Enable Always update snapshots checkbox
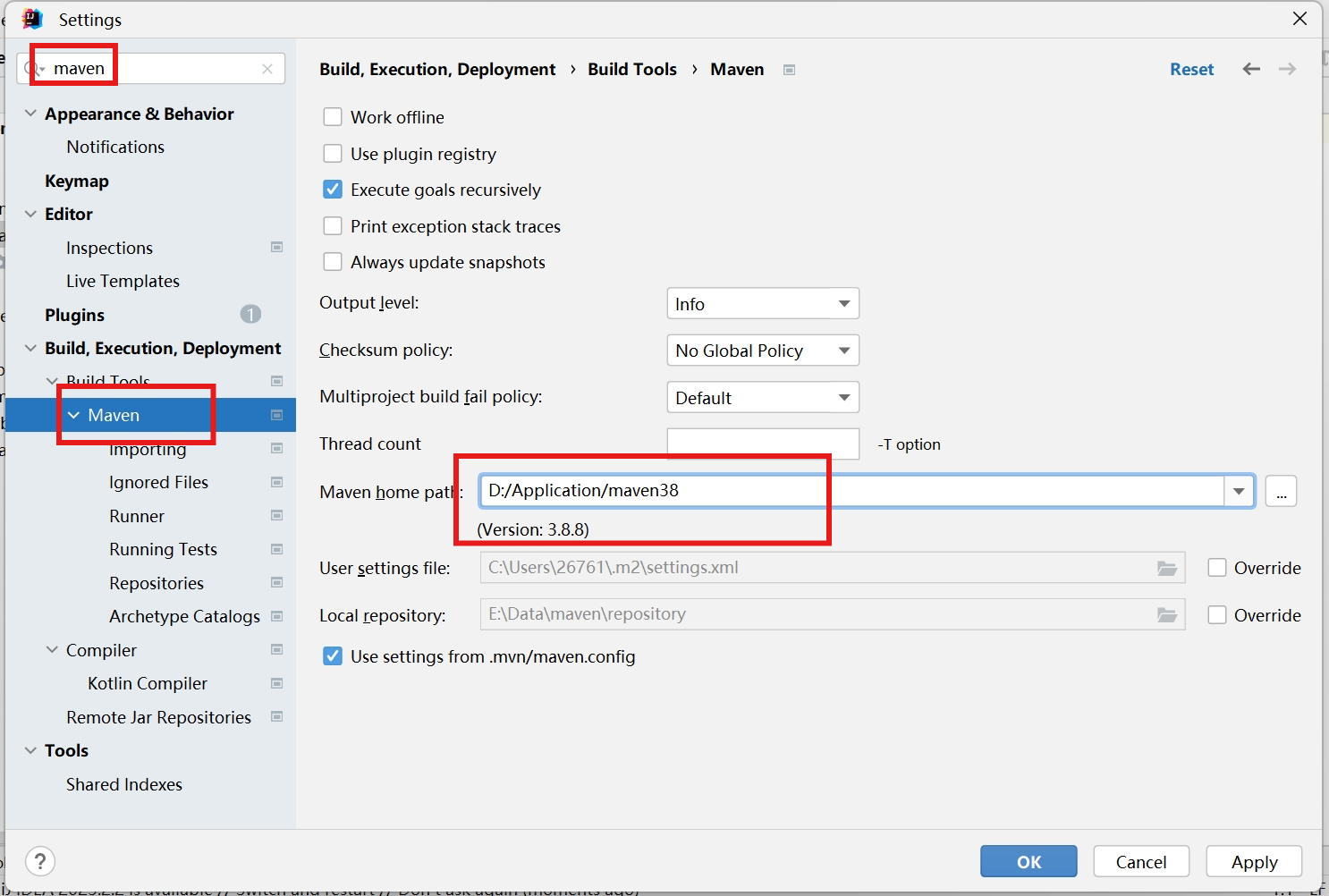Image resolution: width=1329 pixels, height=896 pixels. point(333,262)
